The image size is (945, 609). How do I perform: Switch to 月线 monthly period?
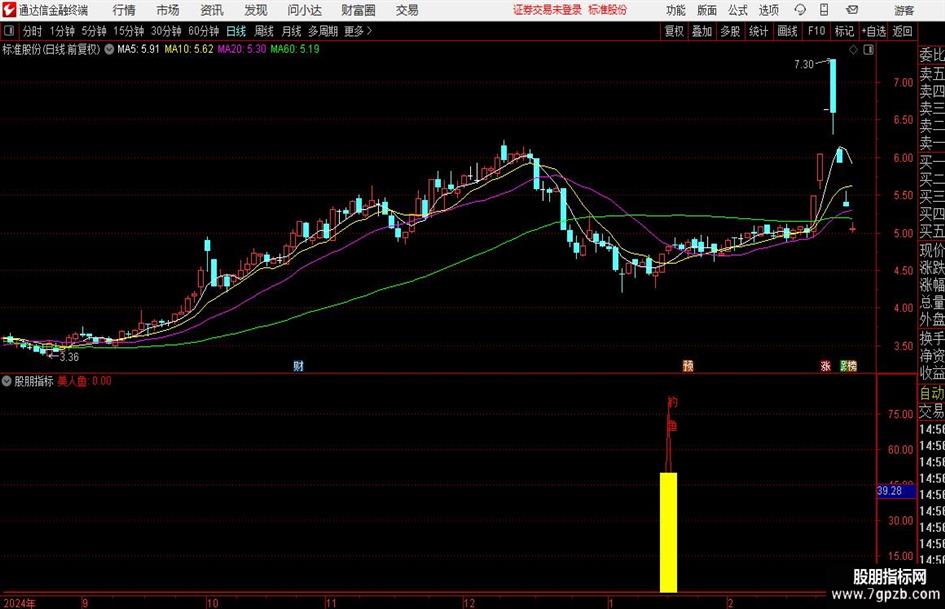292,31
